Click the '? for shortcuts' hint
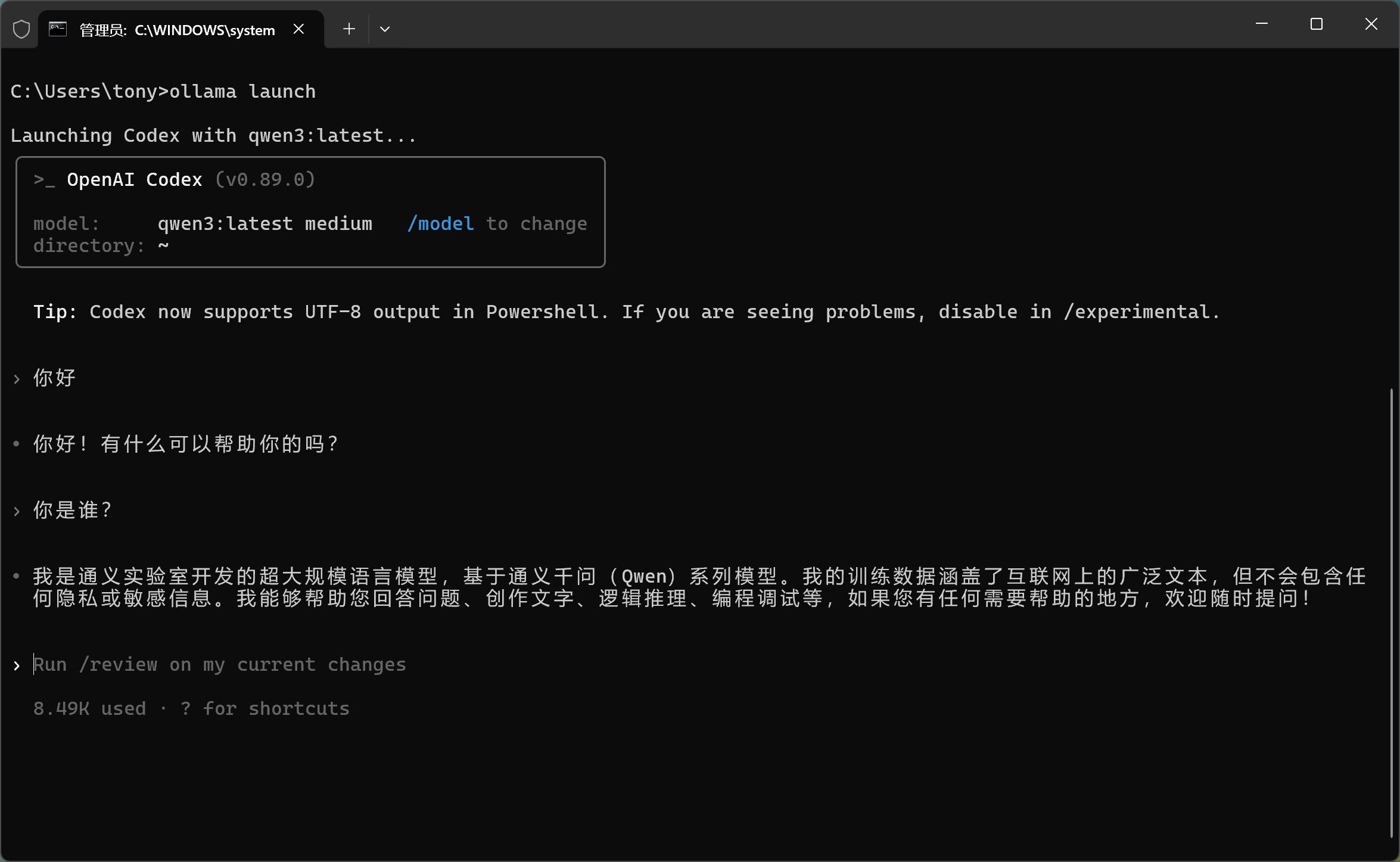Viewport: 1400px width, 862px height. click(265, 709)
